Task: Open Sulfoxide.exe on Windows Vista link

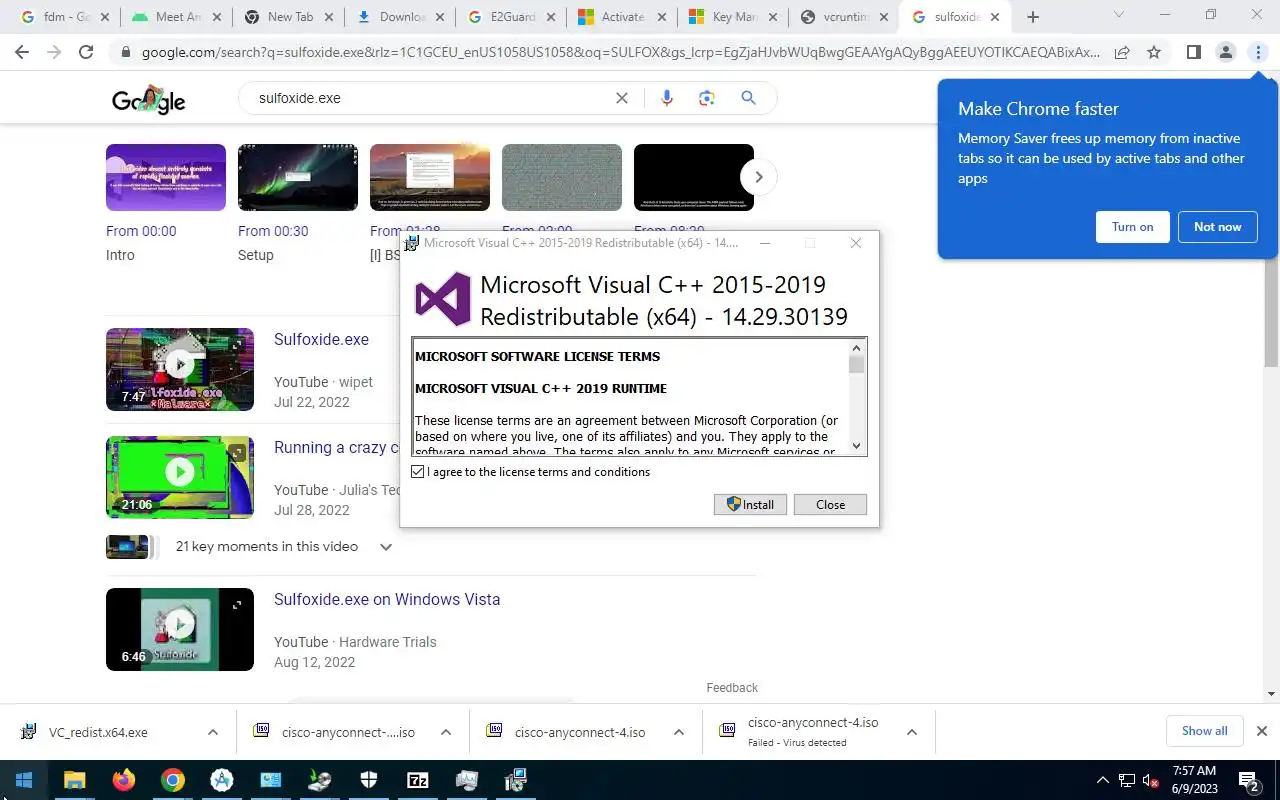Action: coord(387,600)
